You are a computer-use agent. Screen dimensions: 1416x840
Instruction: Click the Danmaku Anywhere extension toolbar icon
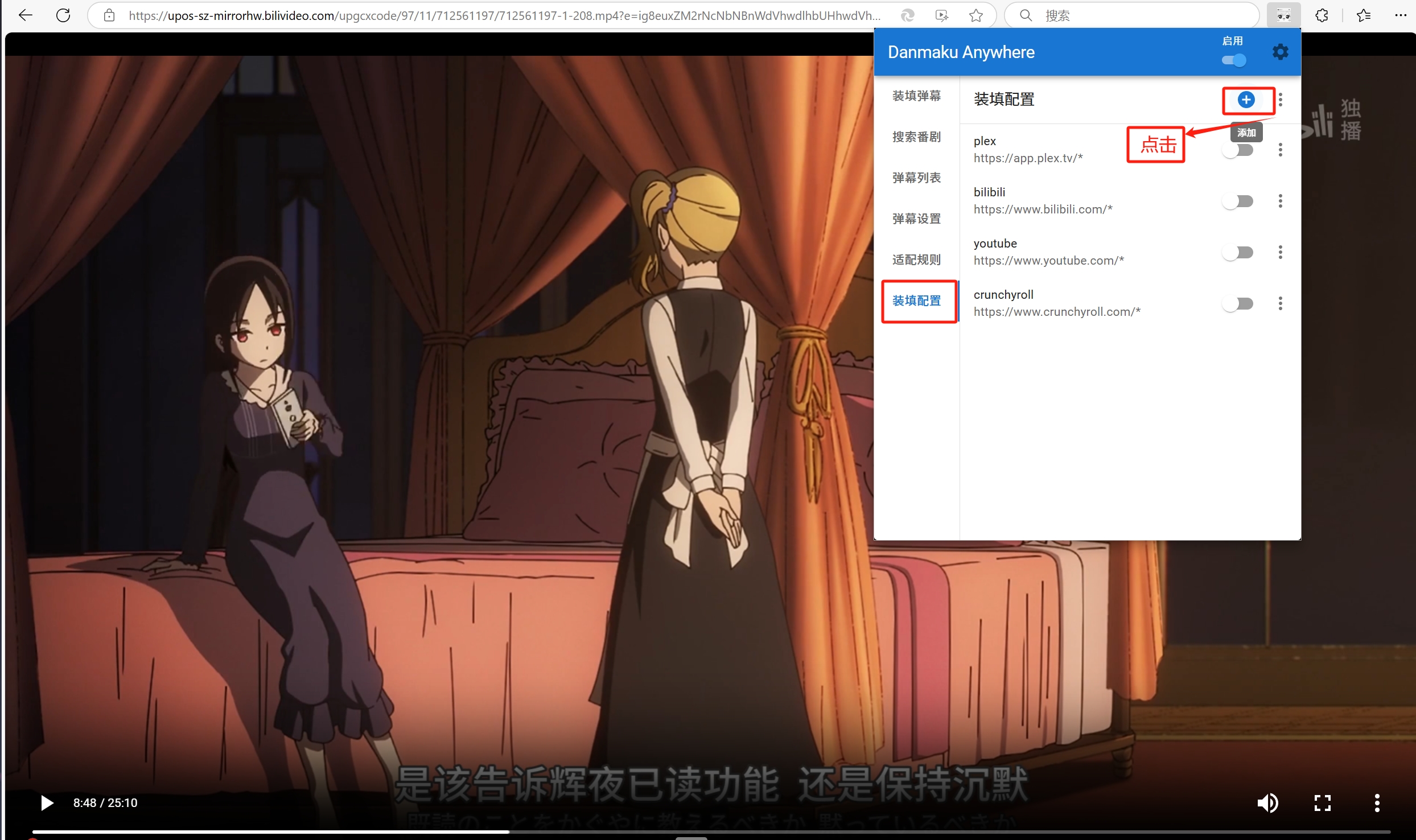click(x=1283, y=15)
